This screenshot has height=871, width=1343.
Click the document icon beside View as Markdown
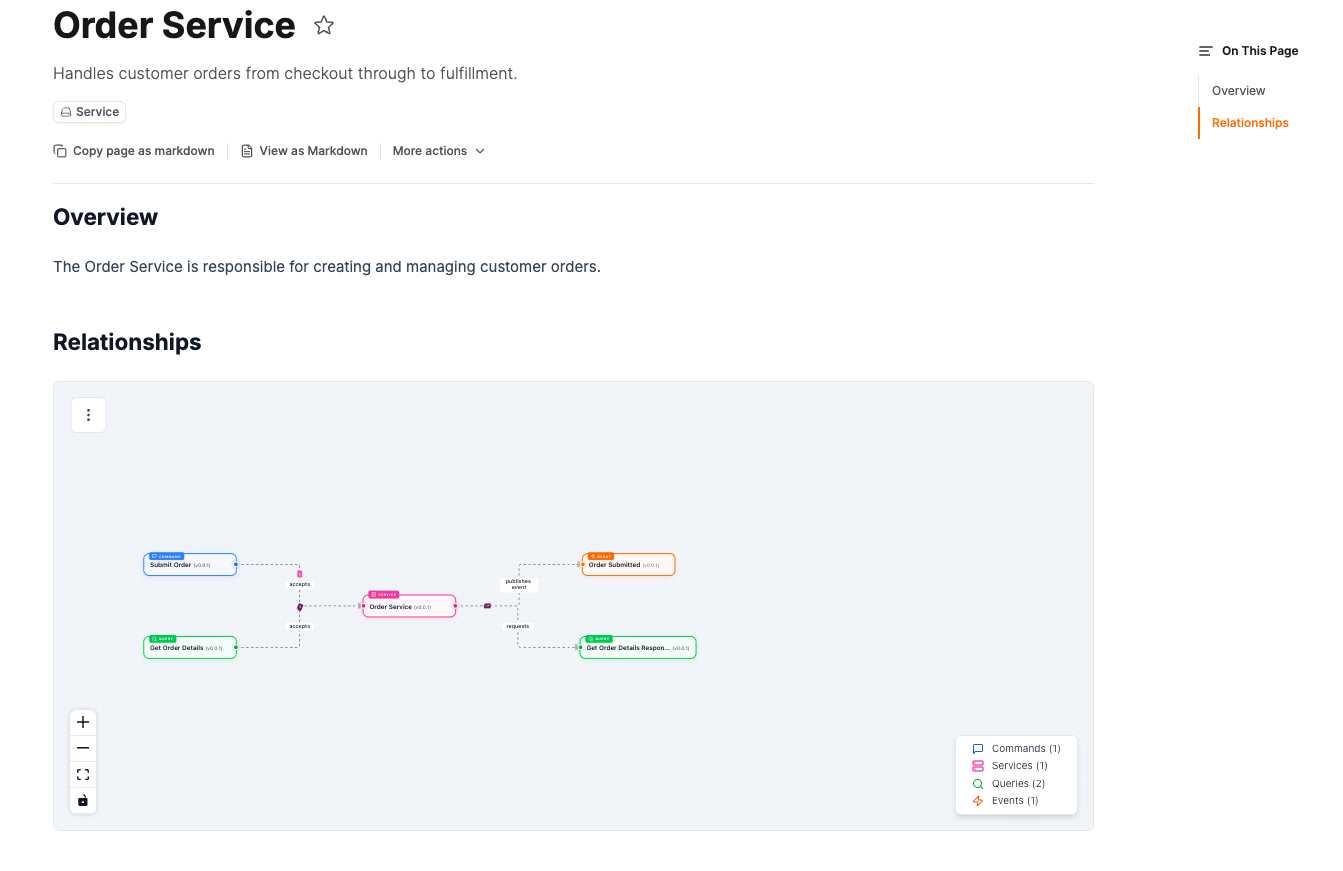coord(247,151)
